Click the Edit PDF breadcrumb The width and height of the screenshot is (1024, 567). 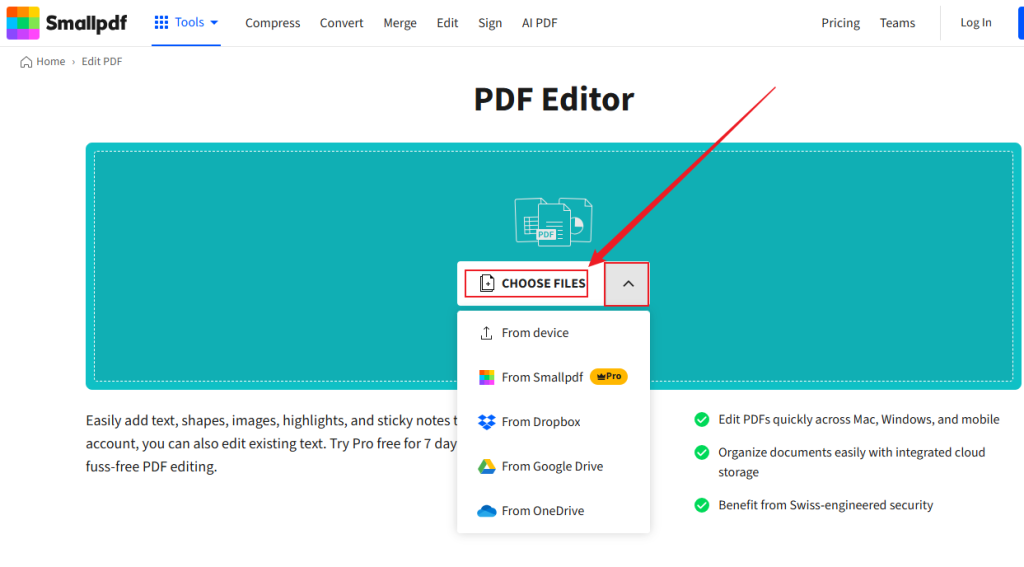pyautogui.click(x=102, y=61)
